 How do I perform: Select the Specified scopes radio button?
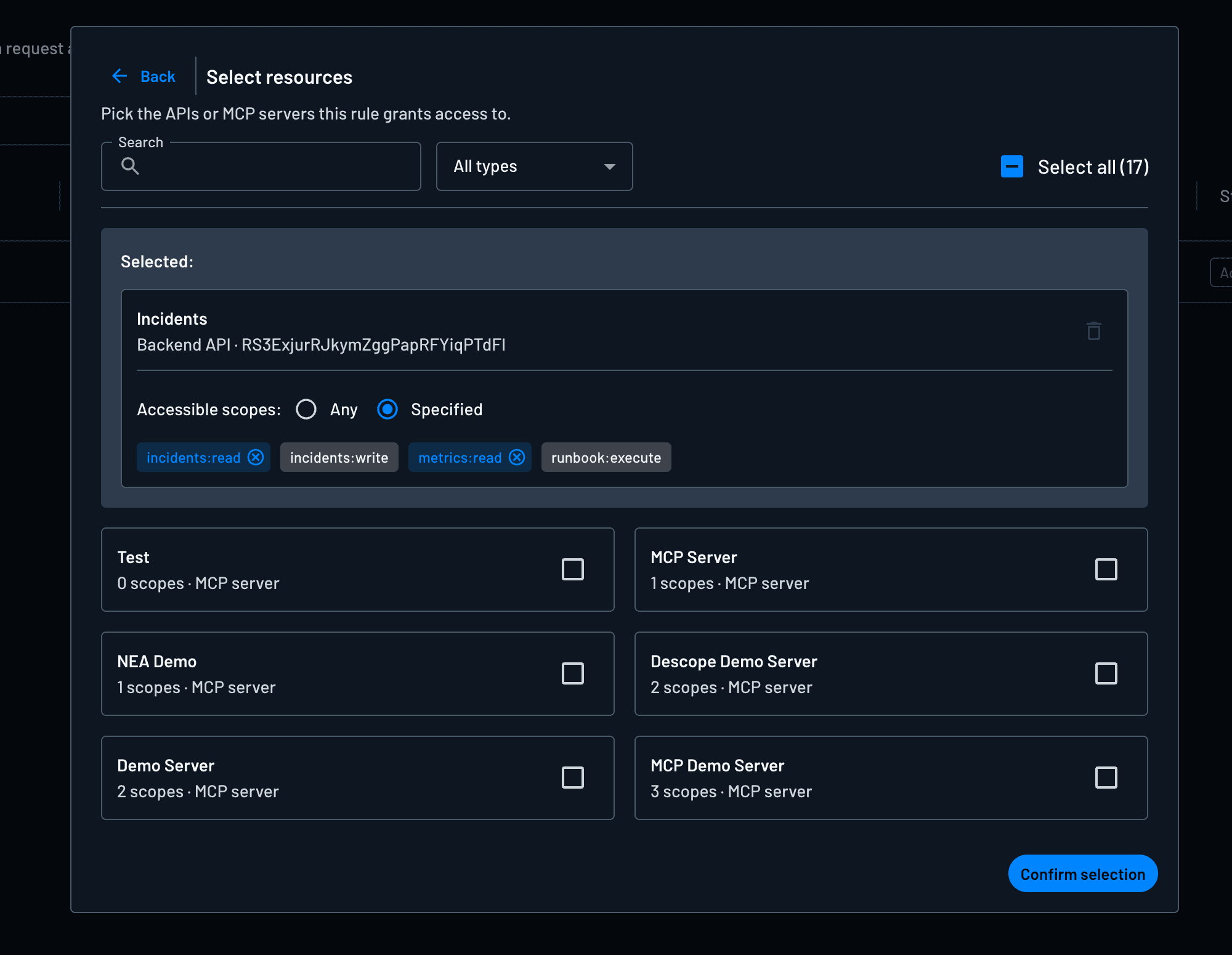coord(387,409)
